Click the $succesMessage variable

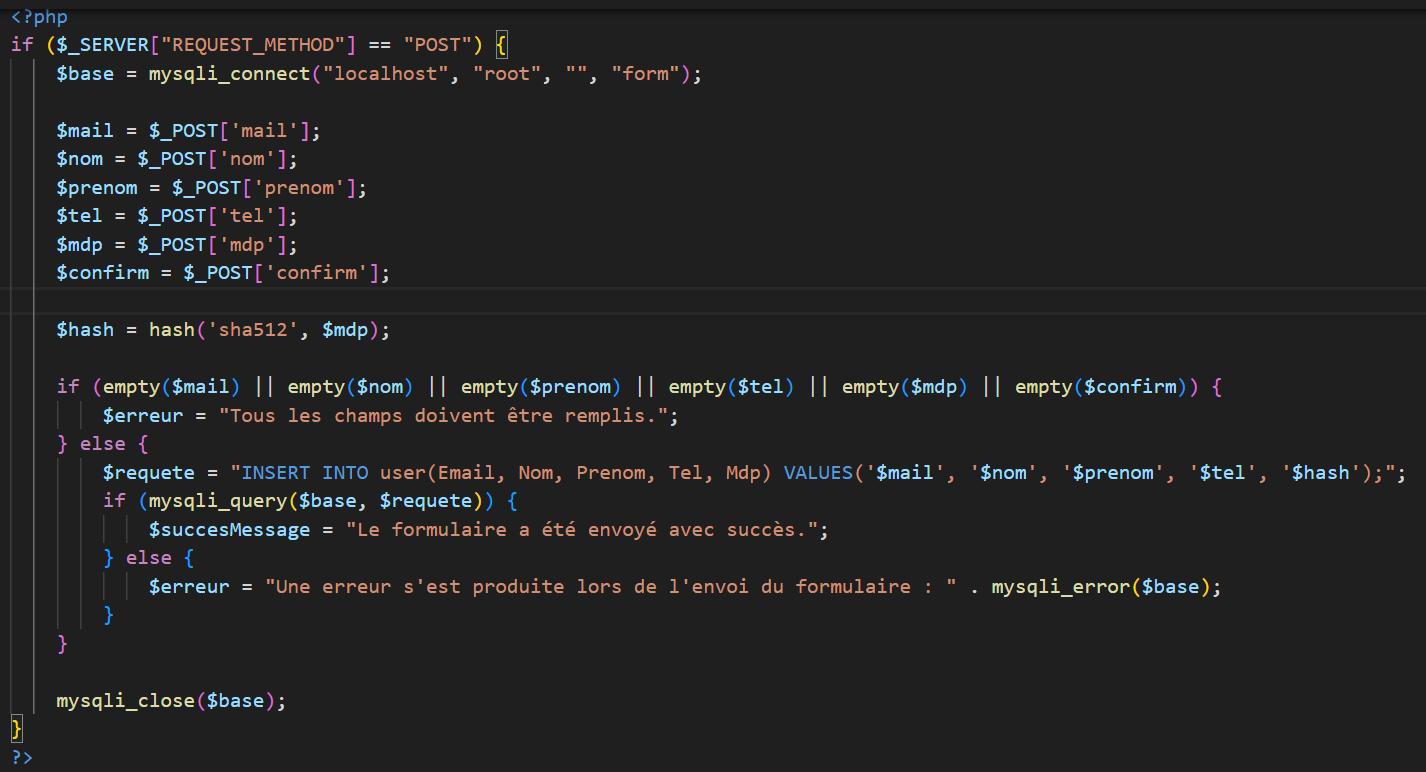pos(229,530)
